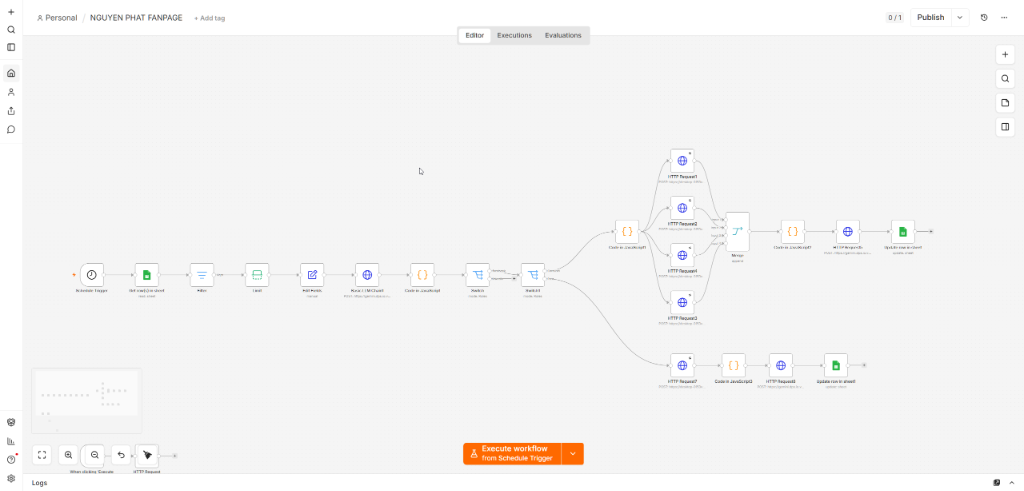Select the Schedule Trigger node
Image resolution: width=1024 pixels, height=491 pixels.
(92, 275)
